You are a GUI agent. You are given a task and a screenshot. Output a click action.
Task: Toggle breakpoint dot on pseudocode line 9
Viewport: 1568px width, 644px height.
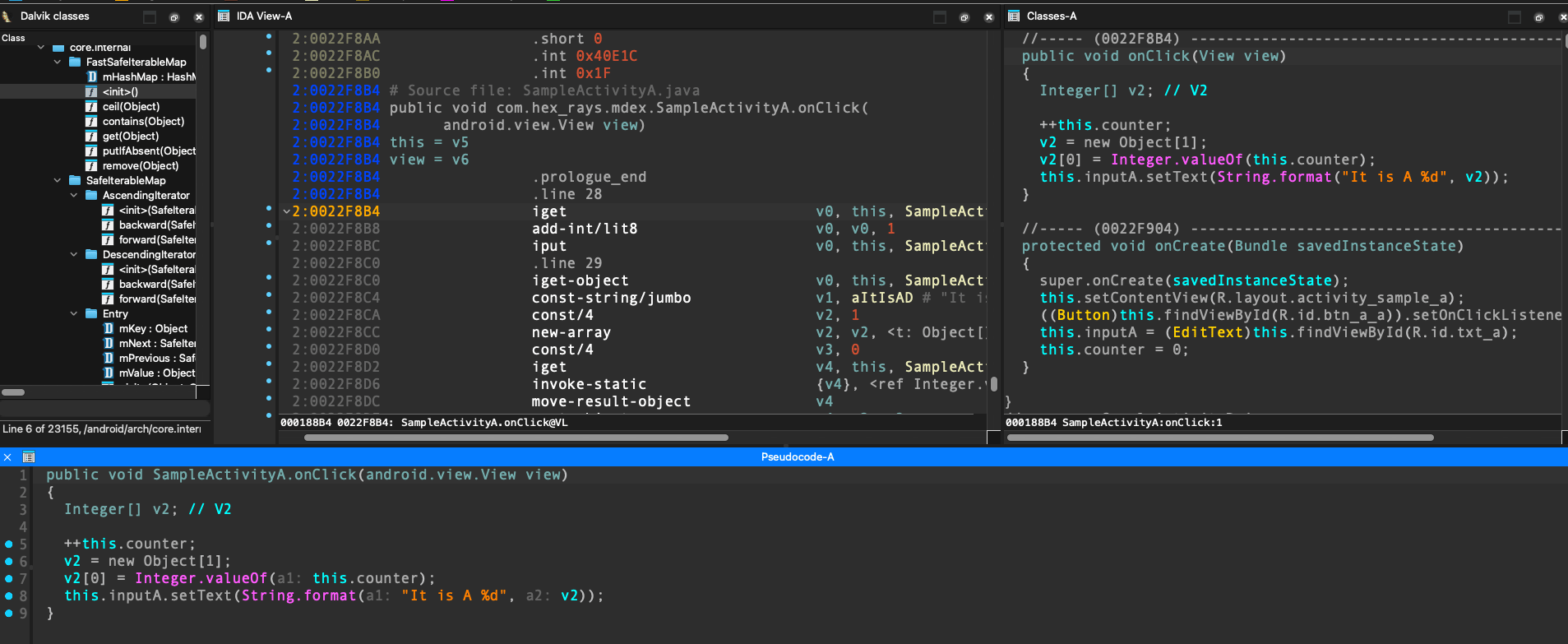click(9, 613)
